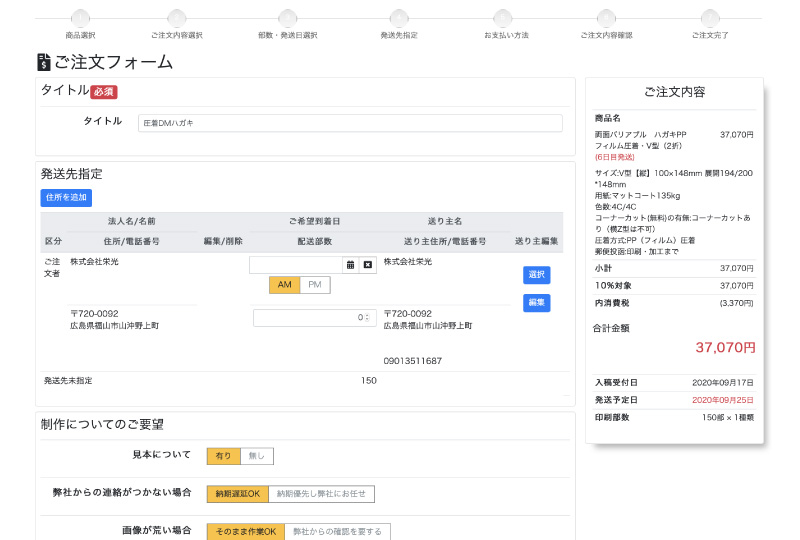This screenshot has width=800, height=540.
Task: Open the calendar date picker icon
Action: click(x=350, y=265)
